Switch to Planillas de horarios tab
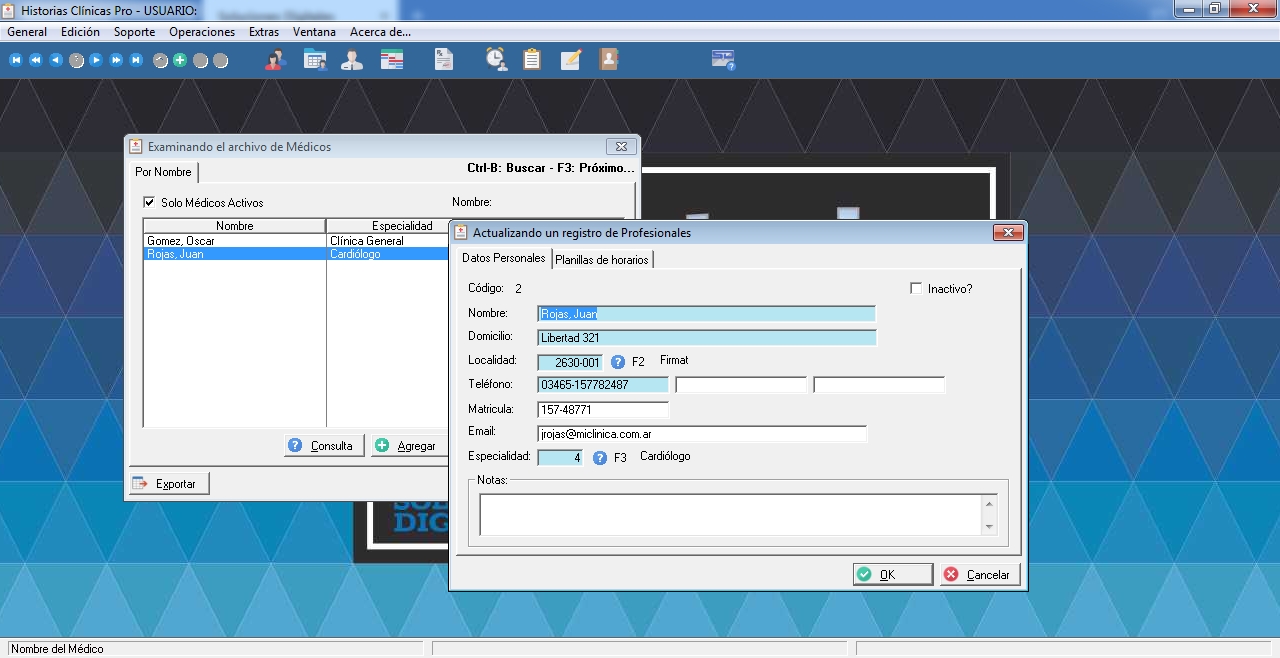 602,260
